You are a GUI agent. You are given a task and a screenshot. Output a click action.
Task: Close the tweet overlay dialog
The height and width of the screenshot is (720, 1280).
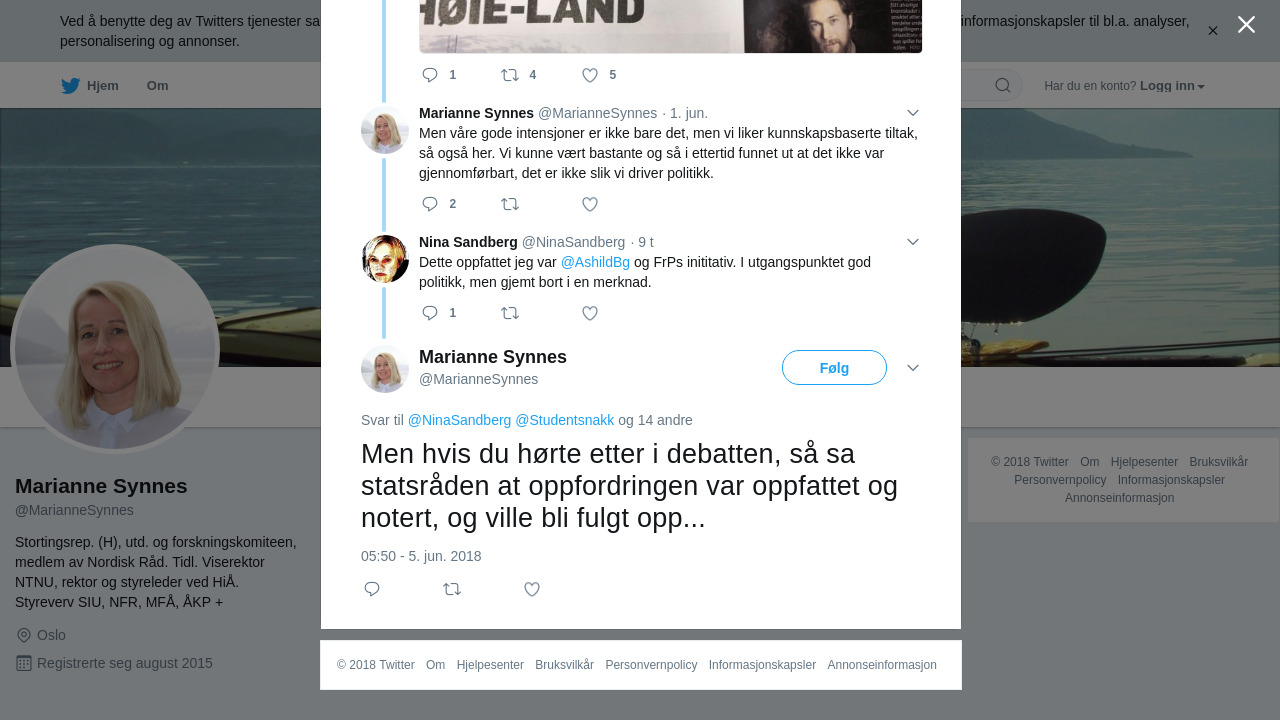pyautogui.click(x=1246, y=25)
